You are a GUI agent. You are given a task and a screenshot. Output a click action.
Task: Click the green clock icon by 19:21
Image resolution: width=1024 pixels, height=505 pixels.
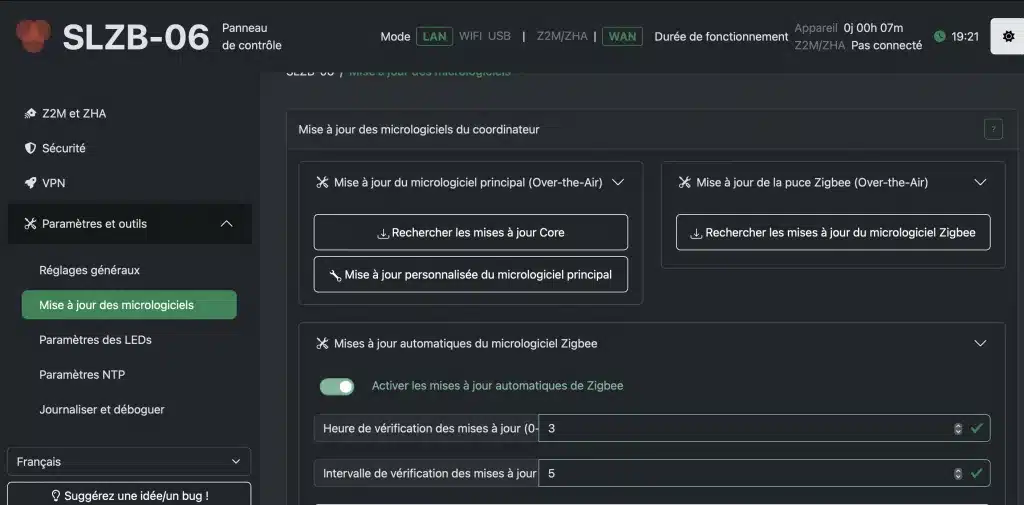coord(939,37)
